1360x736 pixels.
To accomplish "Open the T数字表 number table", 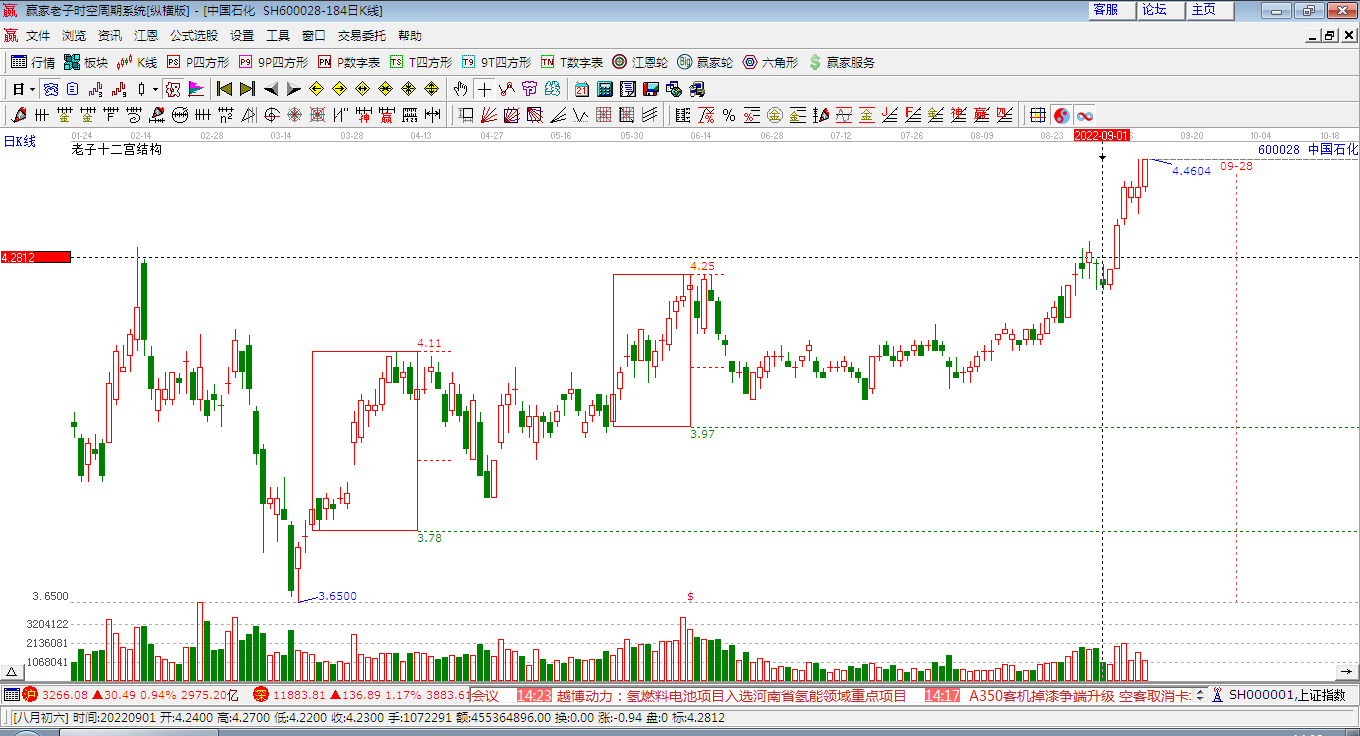I will (572, 62).
